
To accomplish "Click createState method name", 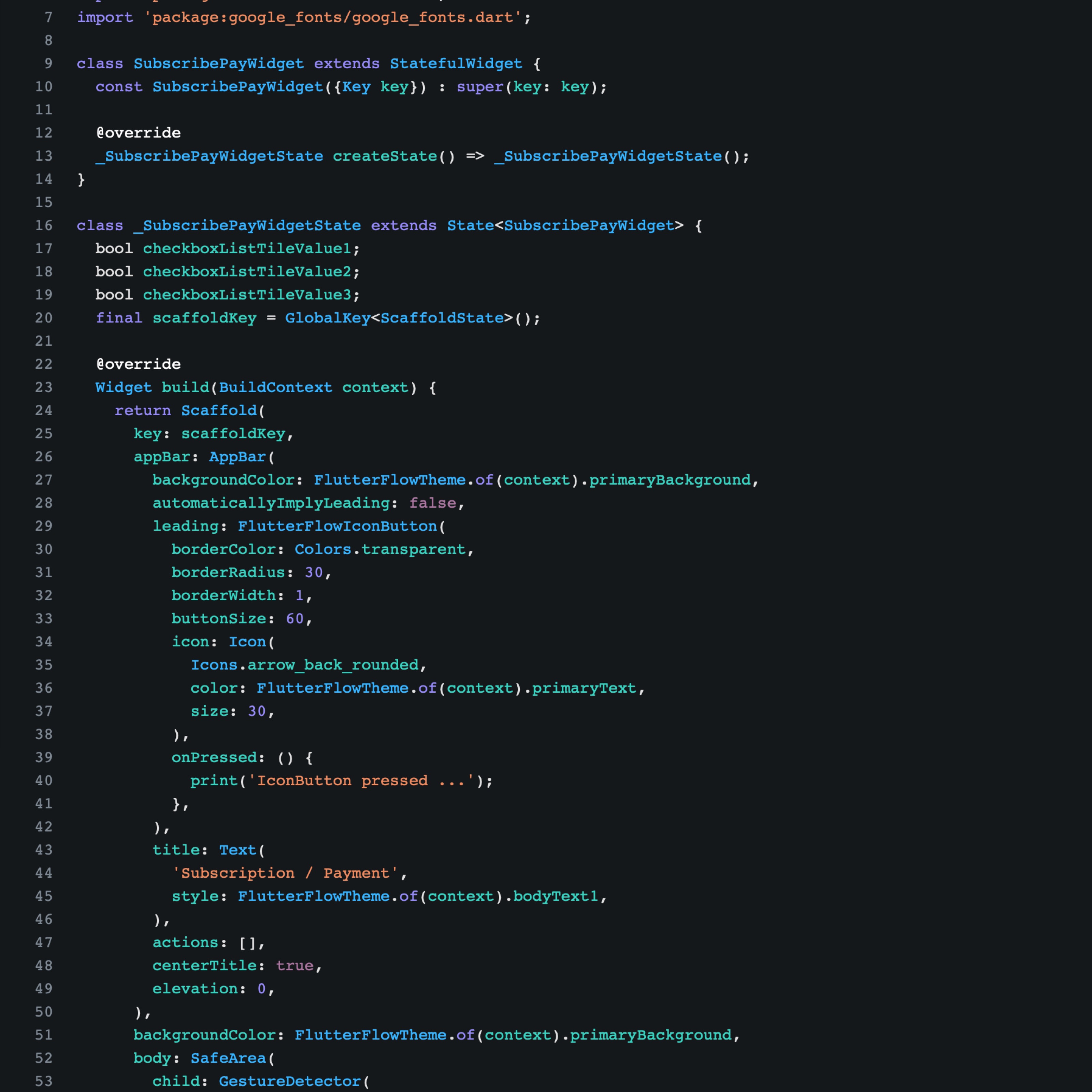I will coord(384,156).
